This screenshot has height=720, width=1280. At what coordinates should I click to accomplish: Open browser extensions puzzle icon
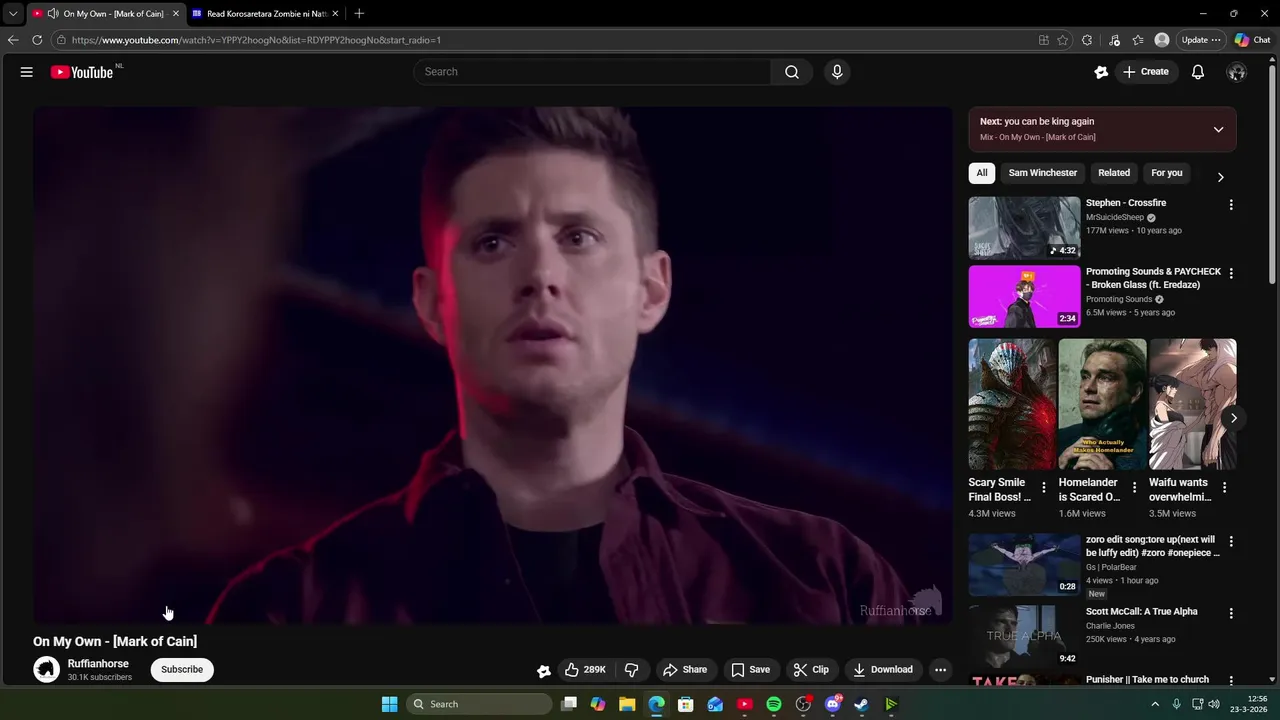[x=1087, y=40]
